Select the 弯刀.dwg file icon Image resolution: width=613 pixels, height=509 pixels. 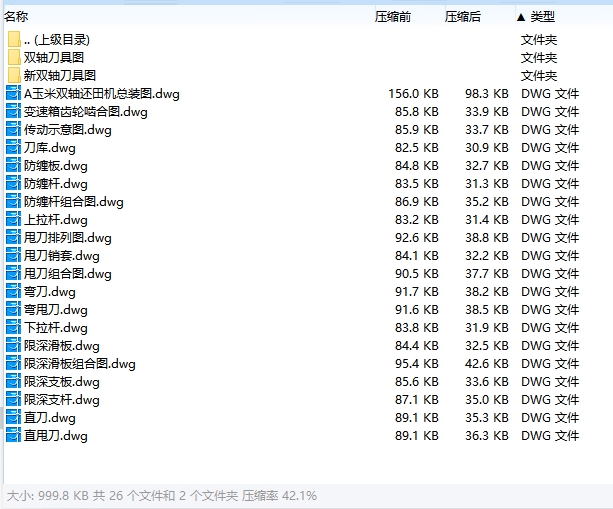pyautogui.click(x=13, y=291)
